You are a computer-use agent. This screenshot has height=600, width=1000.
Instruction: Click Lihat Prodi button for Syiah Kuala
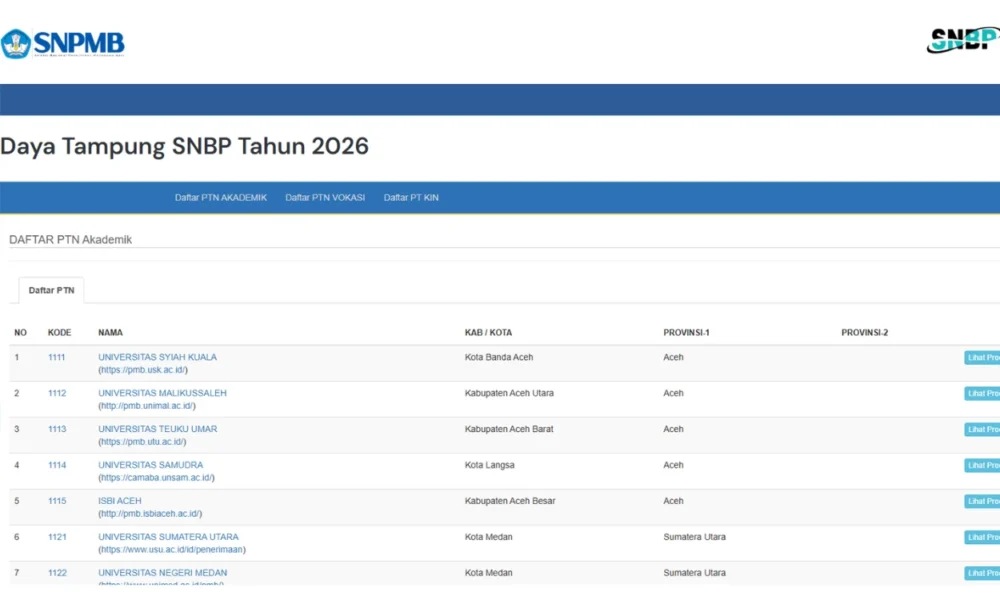[982, 358]
